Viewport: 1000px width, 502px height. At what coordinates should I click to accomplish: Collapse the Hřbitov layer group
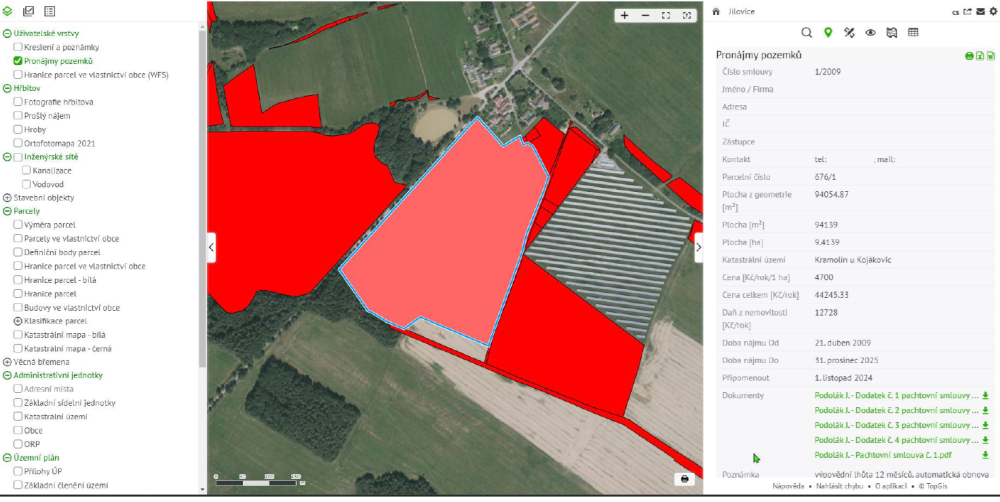7,88
